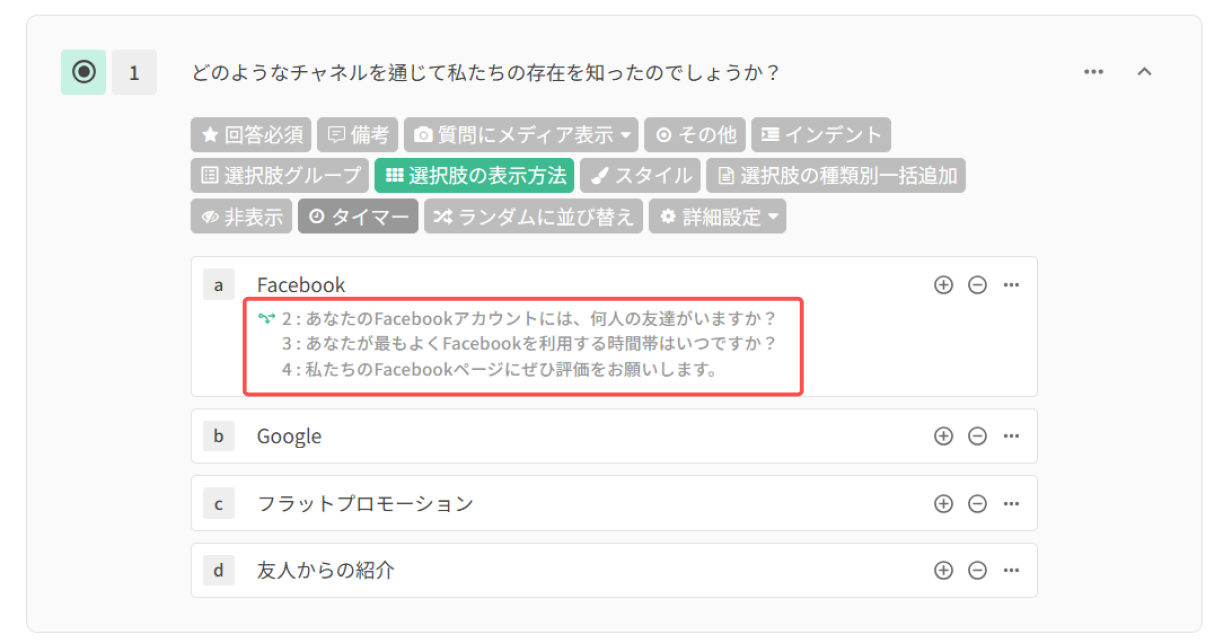Open 選択肢の表示方法 display settings
Image resolution: width=1232 pixels, height=643 pixels.
pyautogui.click(x=475, y=176)
